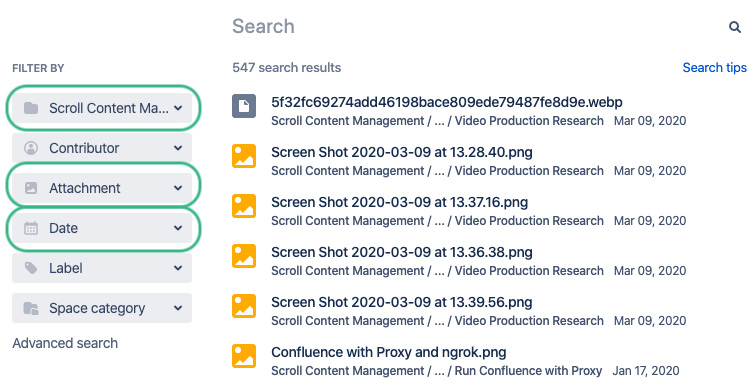Open Screen Shot 2020-03-09 at 13.39.56.png

click(x=402, y=302)
